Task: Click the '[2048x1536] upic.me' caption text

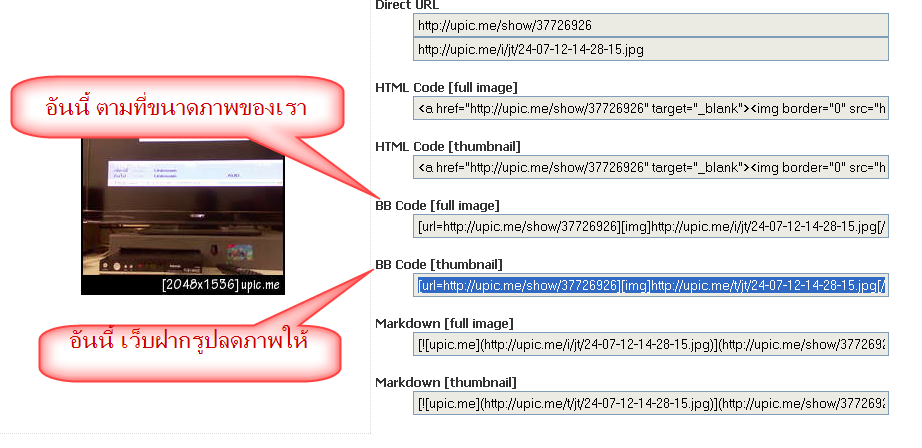Action: pos(221,286)
